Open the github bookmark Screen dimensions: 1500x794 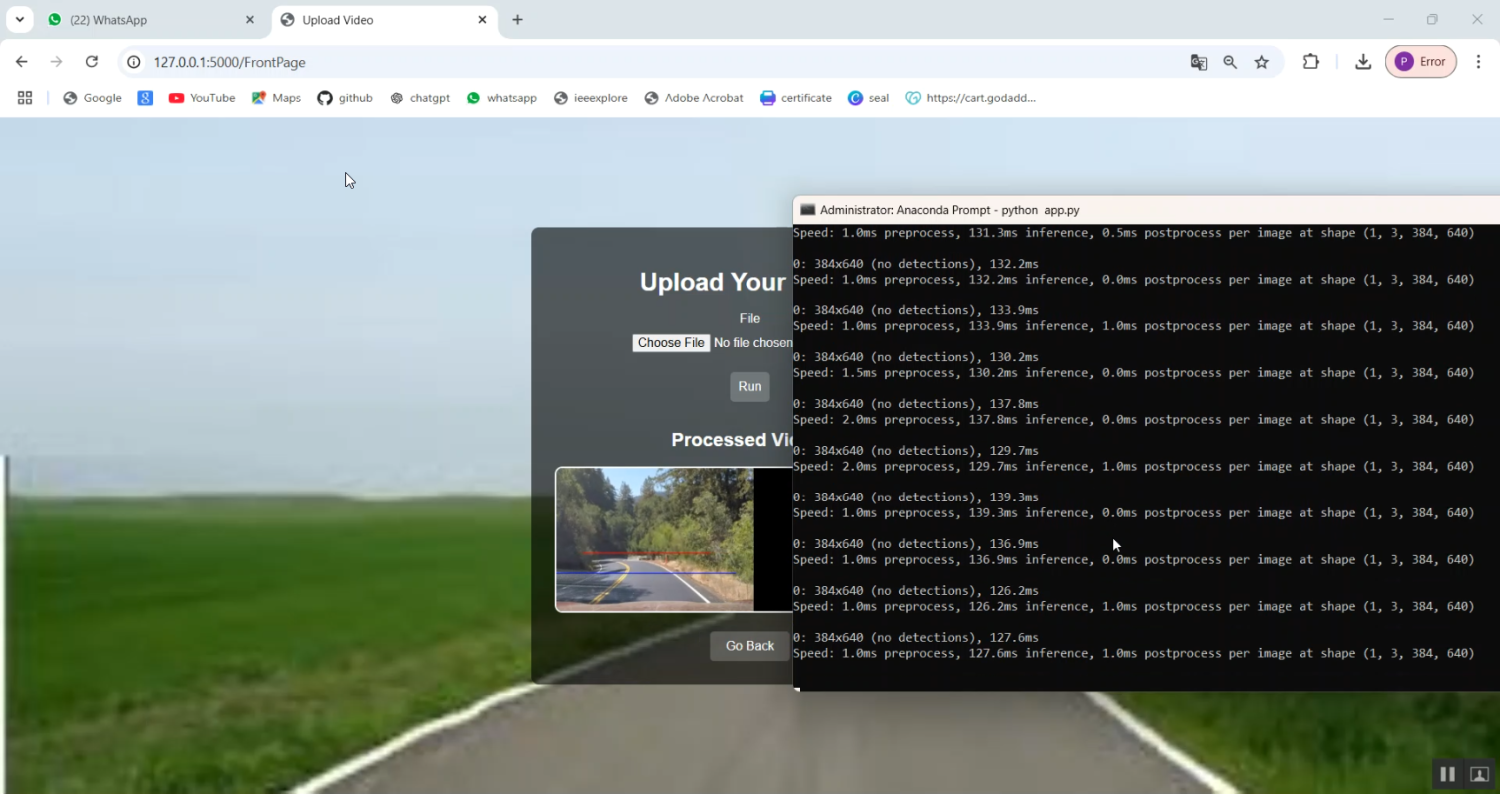[345, 98]
